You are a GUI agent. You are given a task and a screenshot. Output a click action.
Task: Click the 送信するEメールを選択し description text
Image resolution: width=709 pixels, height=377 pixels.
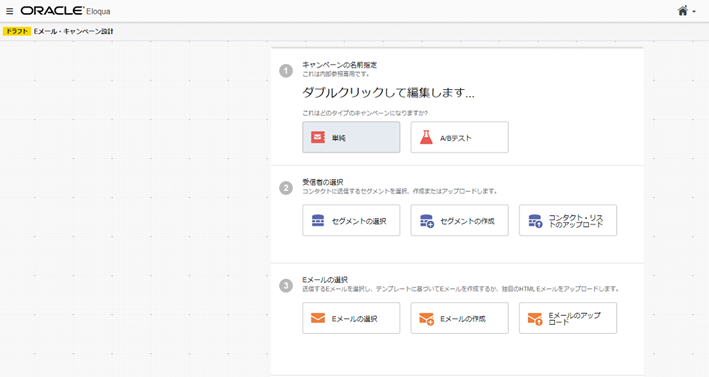[461, 289]
